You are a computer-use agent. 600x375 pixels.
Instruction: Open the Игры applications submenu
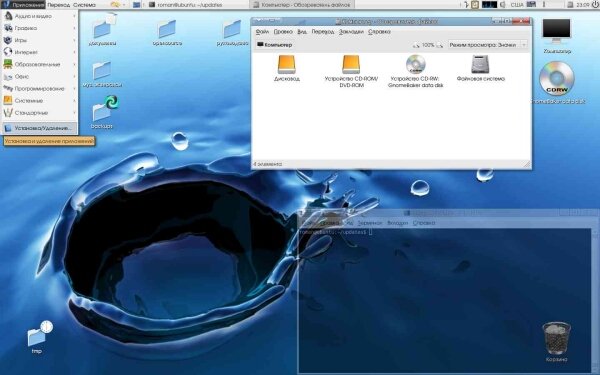click(39, 40)
